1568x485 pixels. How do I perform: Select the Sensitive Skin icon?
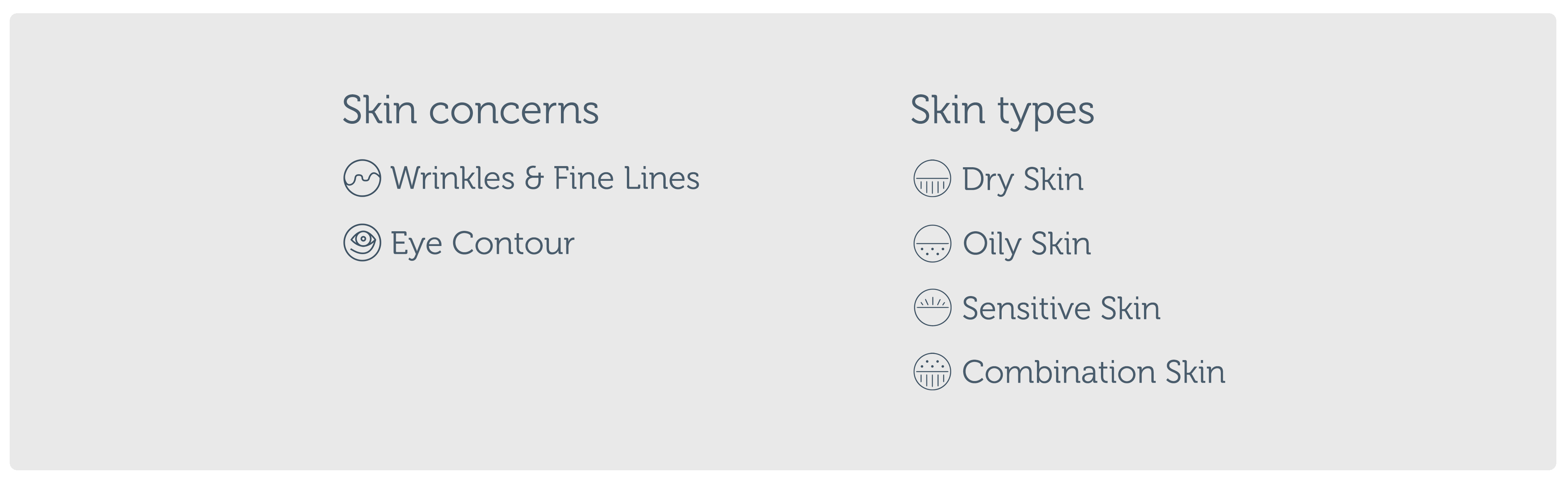point(932,307)
